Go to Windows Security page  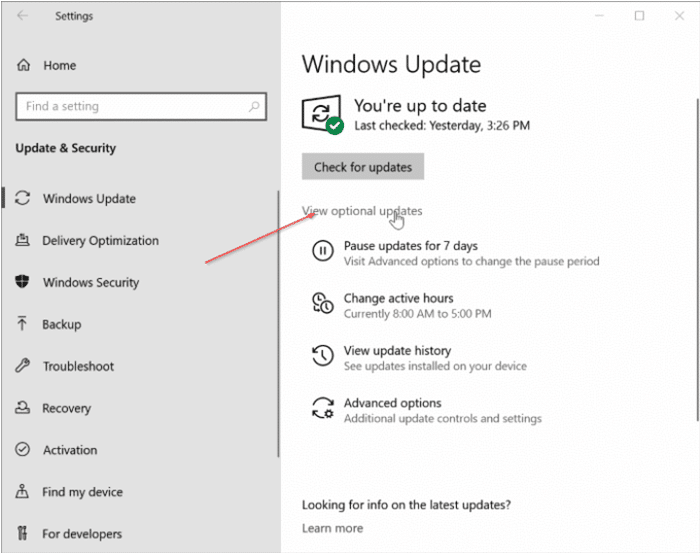click(x=91, y=283)
